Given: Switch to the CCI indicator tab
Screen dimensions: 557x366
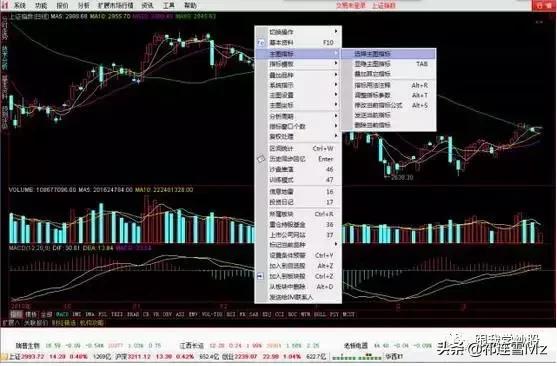Looking at the screenshot, I should (x=279, y=314).
